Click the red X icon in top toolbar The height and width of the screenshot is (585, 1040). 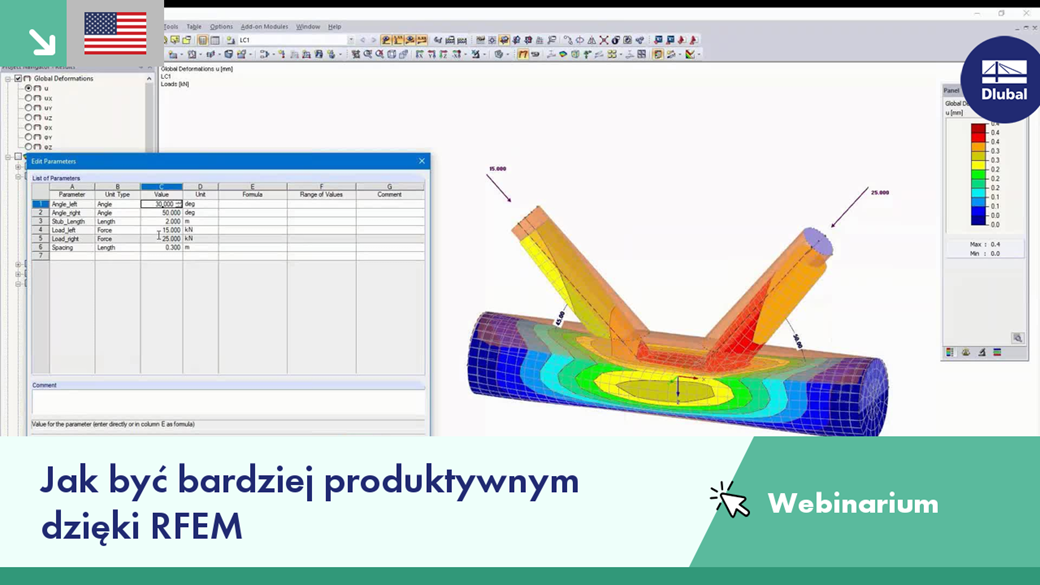[604, 40]
